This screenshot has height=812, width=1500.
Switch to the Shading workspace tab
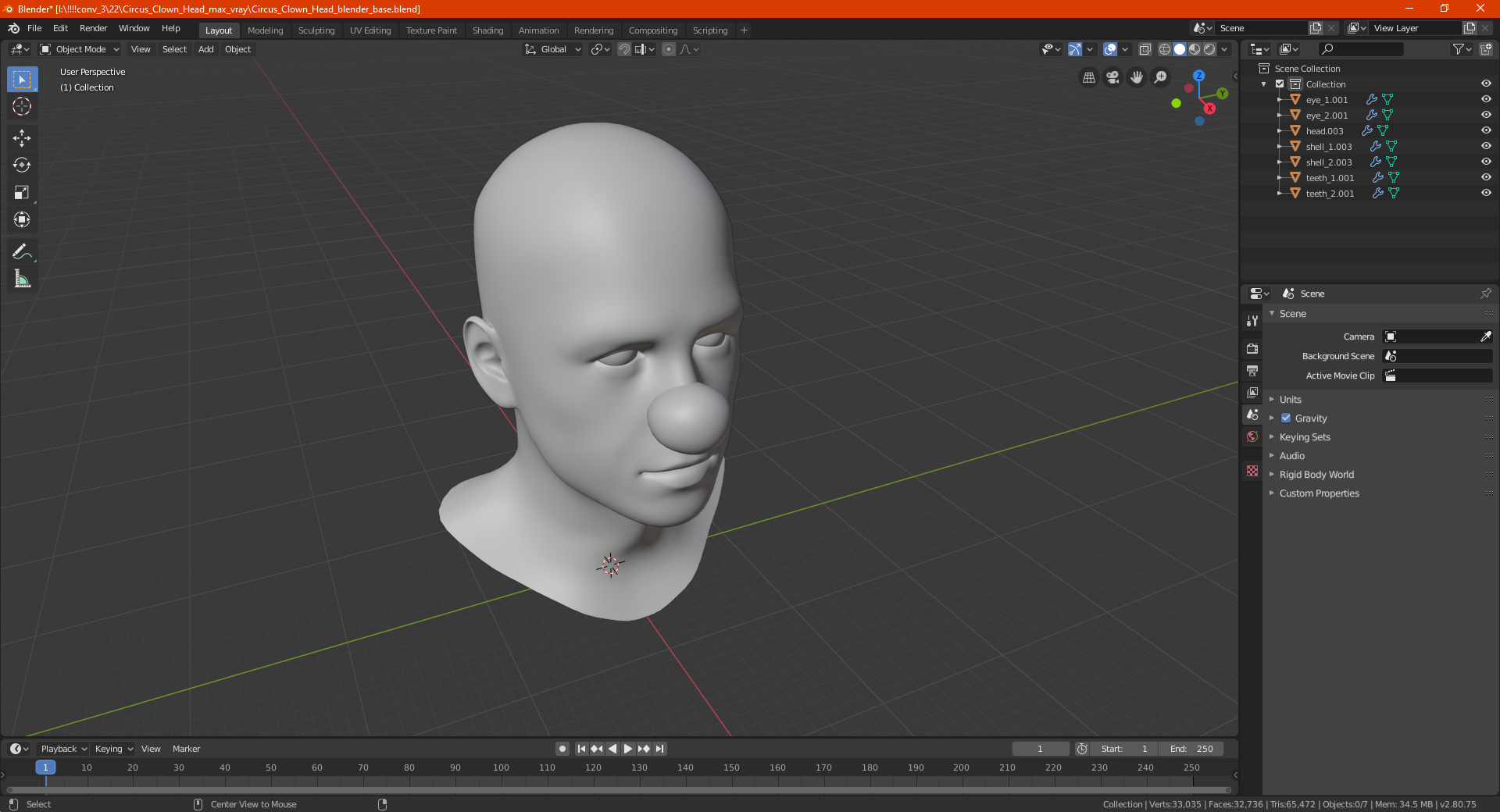[x=487, y=30]
